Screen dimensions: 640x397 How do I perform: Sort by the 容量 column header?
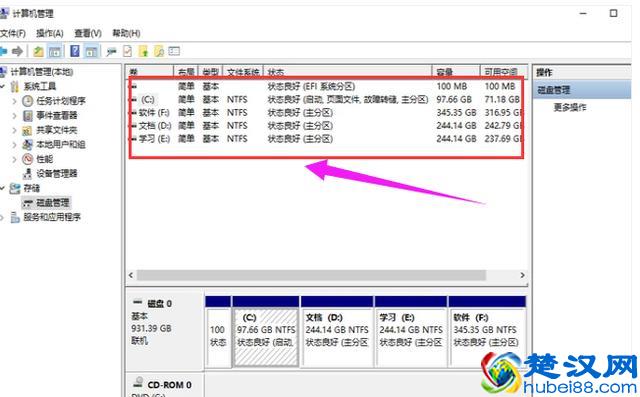[456, 71]
